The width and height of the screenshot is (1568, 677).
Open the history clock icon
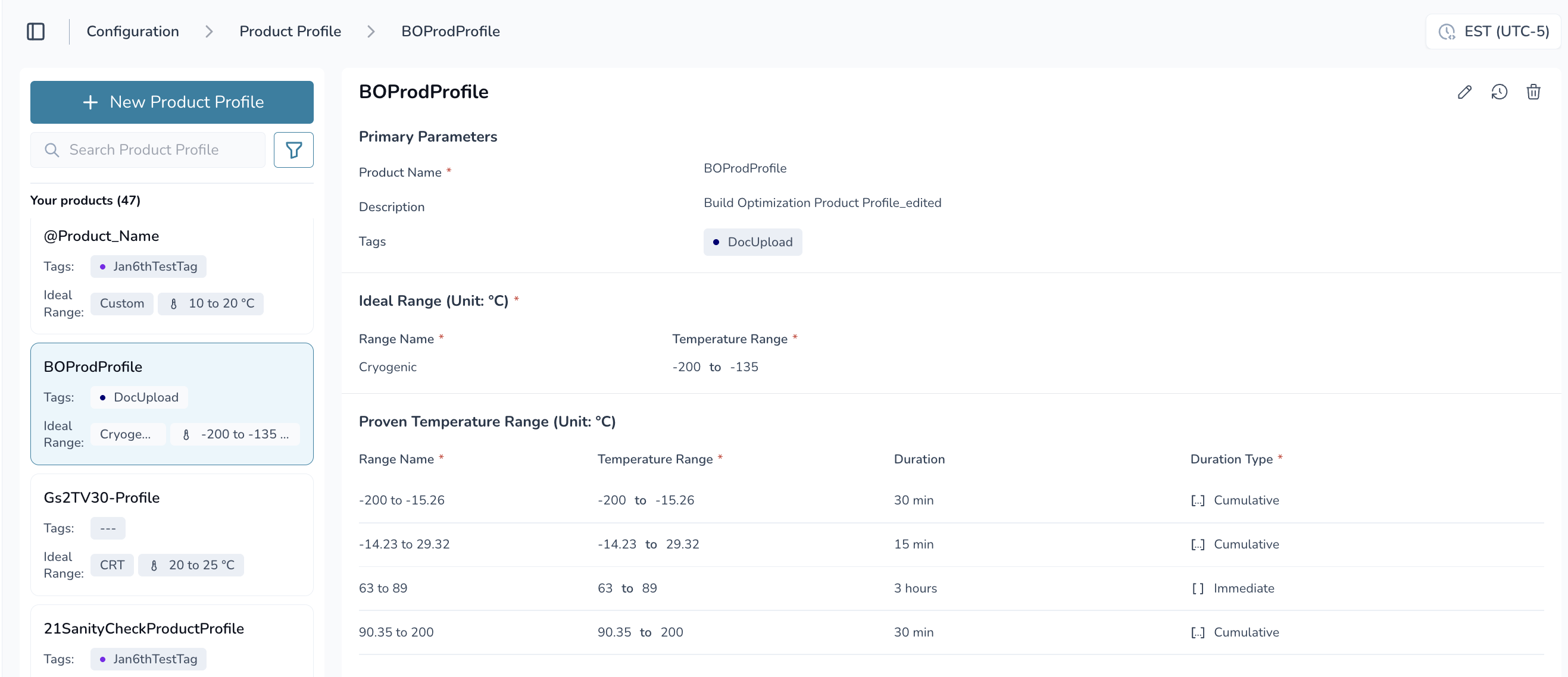click(1499, 92)
